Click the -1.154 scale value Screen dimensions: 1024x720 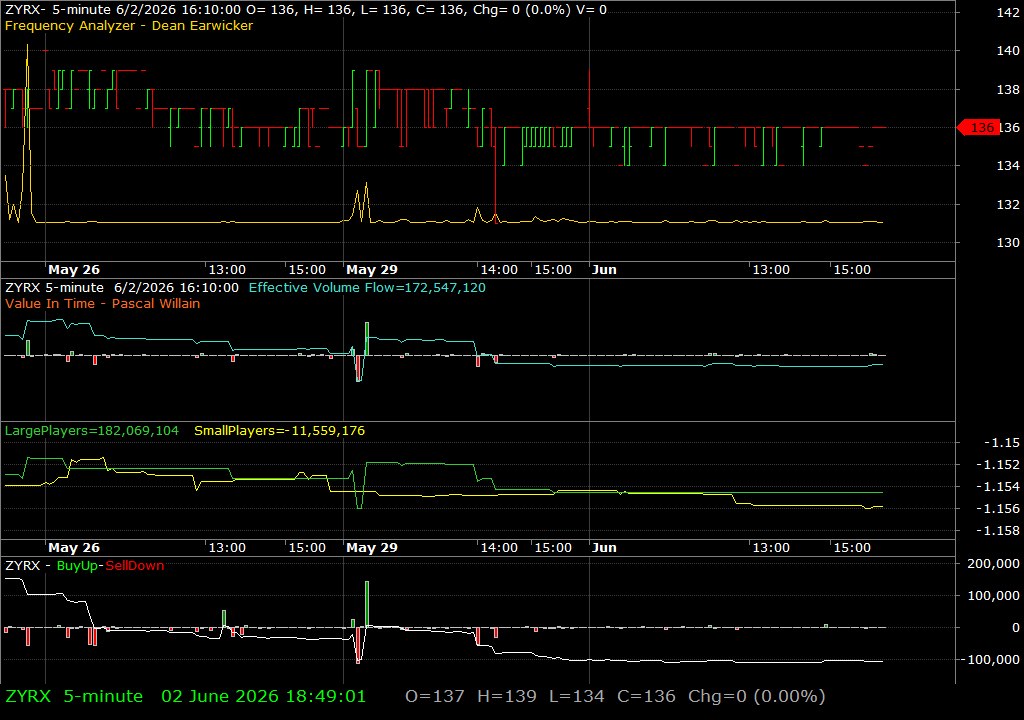pos(997,486)
